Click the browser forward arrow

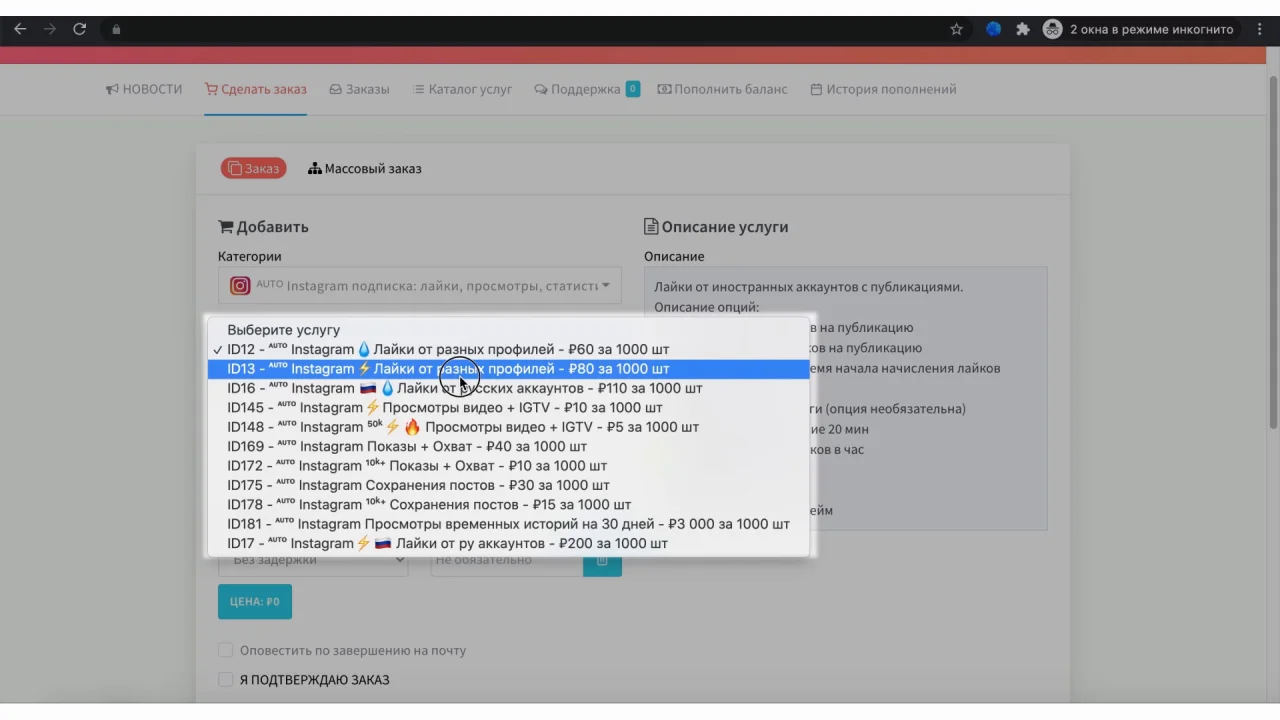click(50, 29)
